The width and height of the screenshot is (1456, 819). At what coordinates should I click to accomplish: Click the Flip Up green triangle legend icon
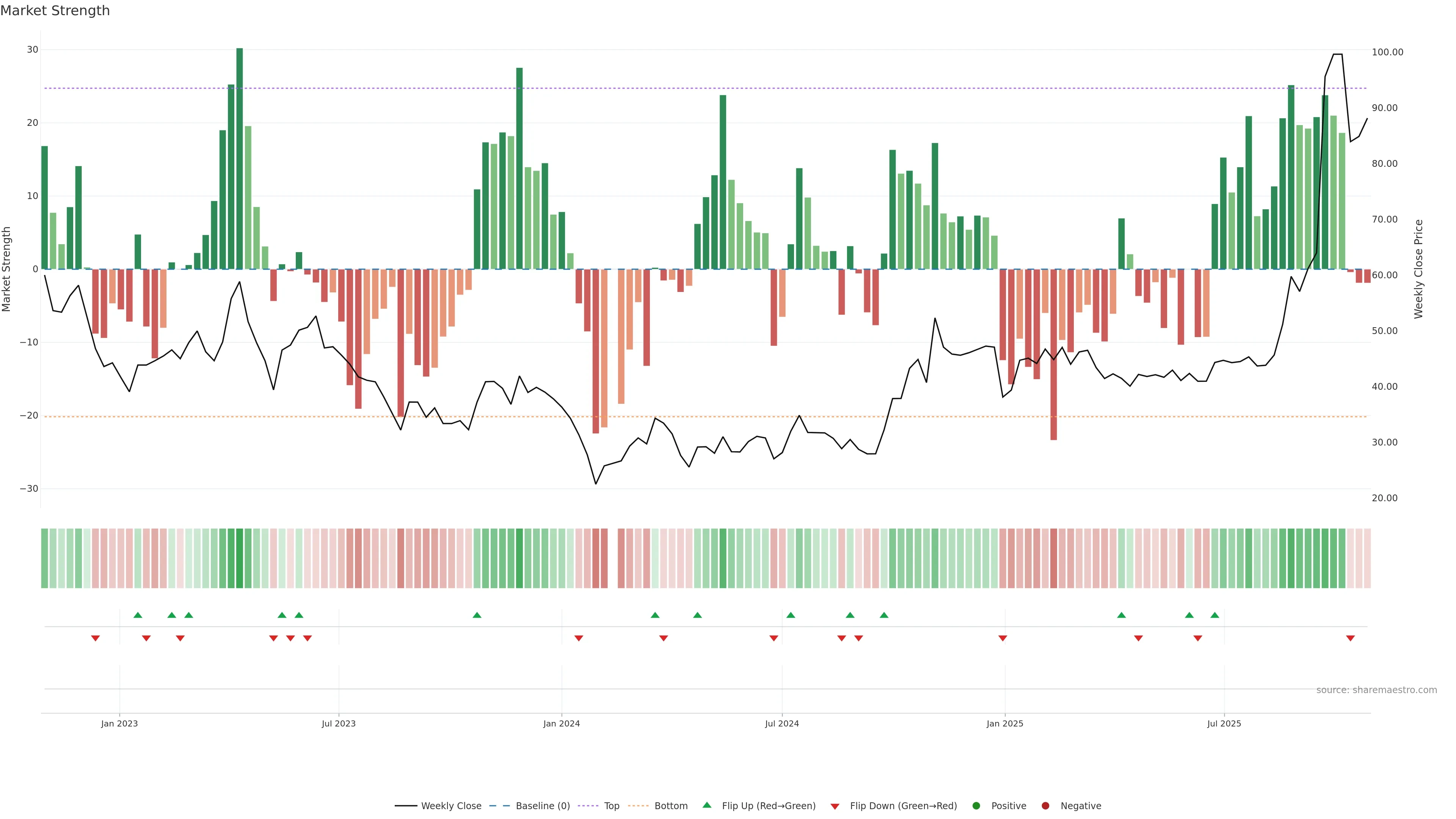click(706, 805)
